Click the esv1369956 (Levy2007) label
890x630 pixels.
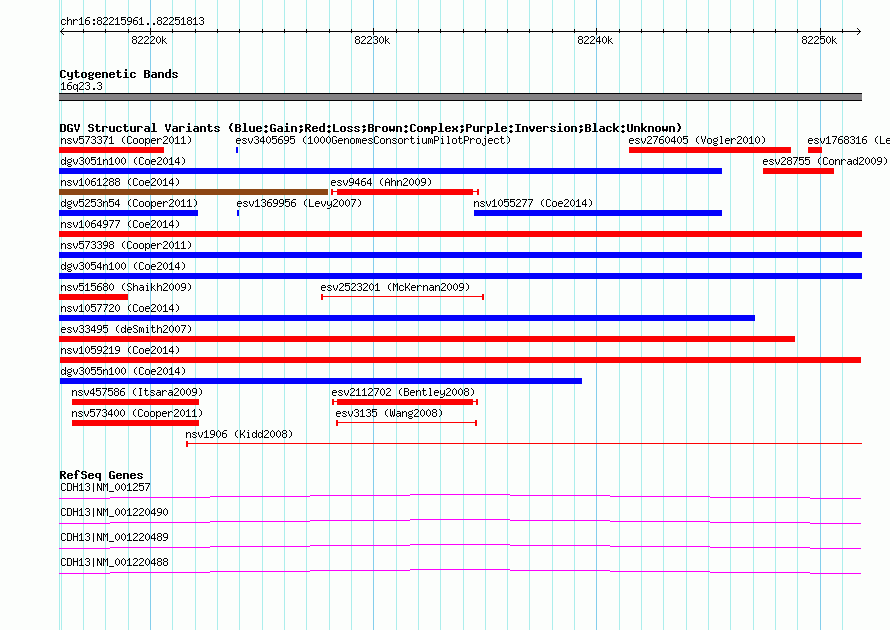(x=299, y=203)
